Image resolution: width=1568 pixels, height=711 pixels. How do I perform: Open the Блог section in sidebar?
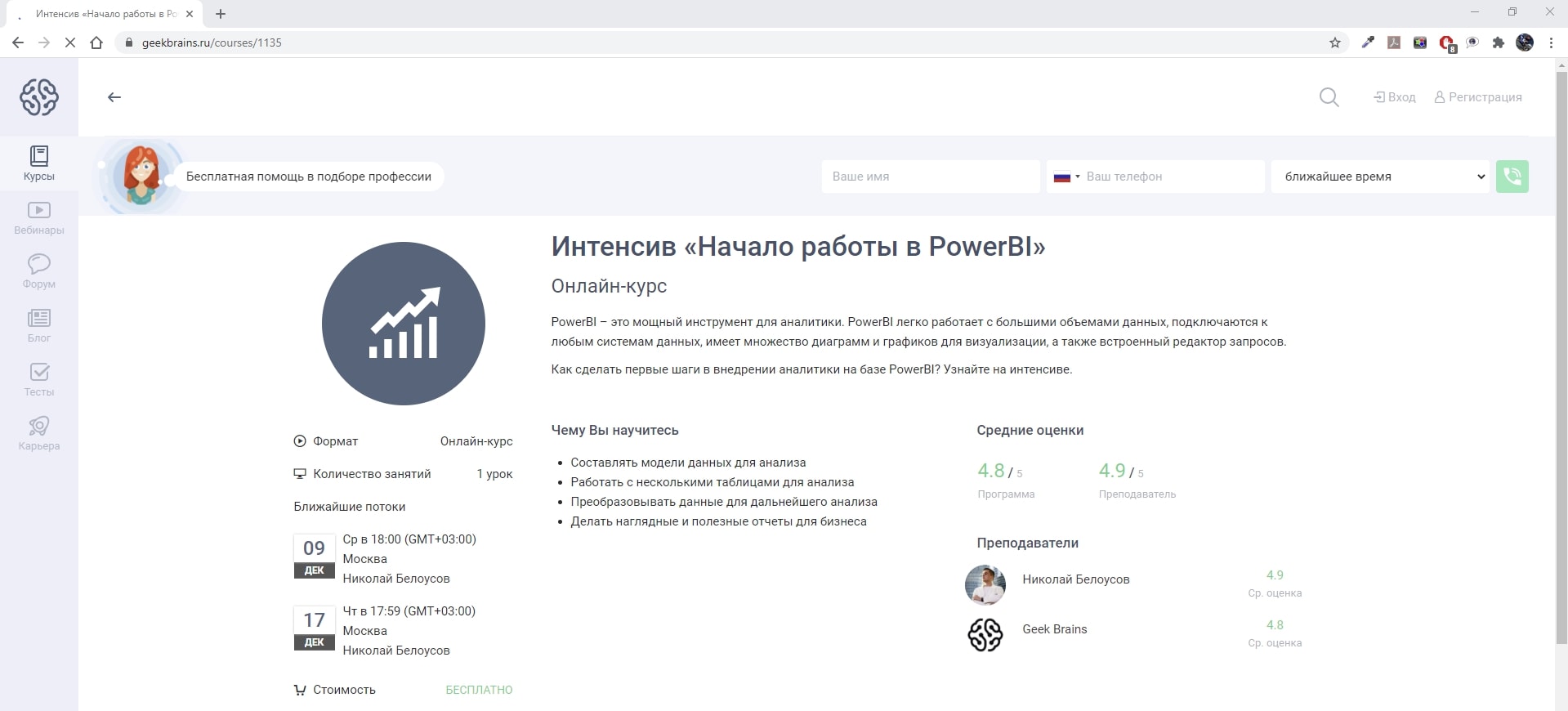(x=39, y=326)
